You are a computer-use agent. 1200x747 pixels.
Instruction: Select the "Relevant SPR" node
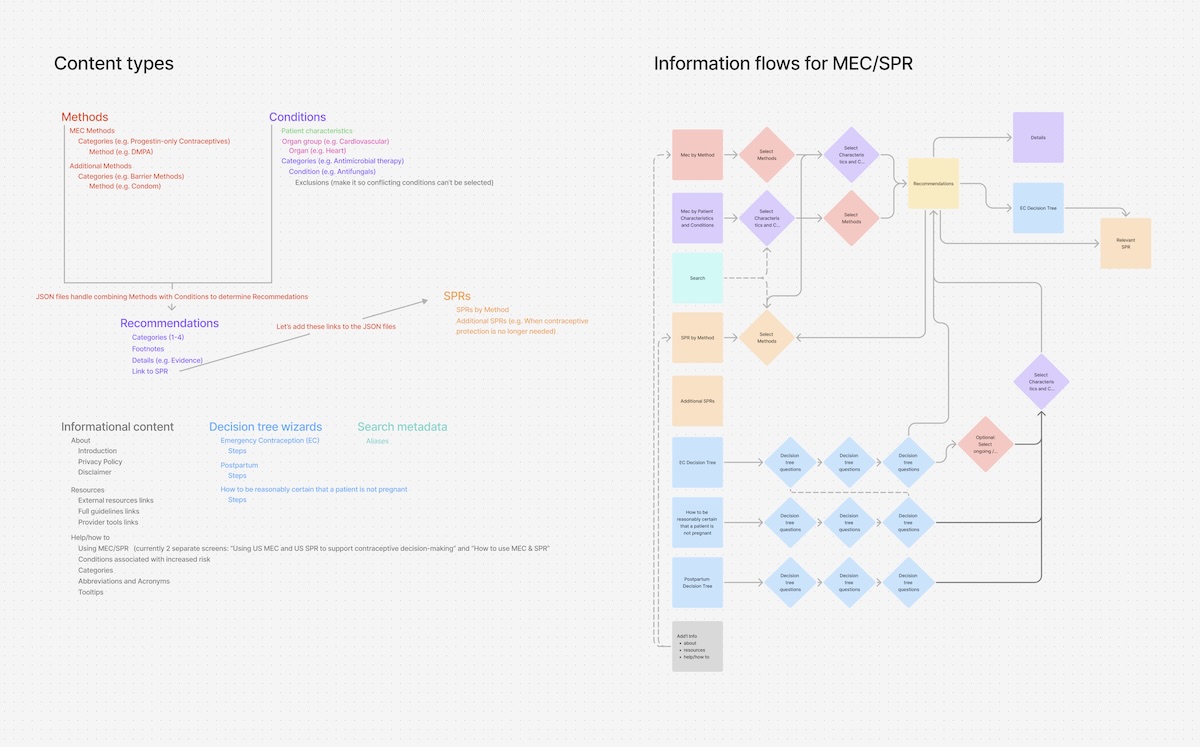1125,242
